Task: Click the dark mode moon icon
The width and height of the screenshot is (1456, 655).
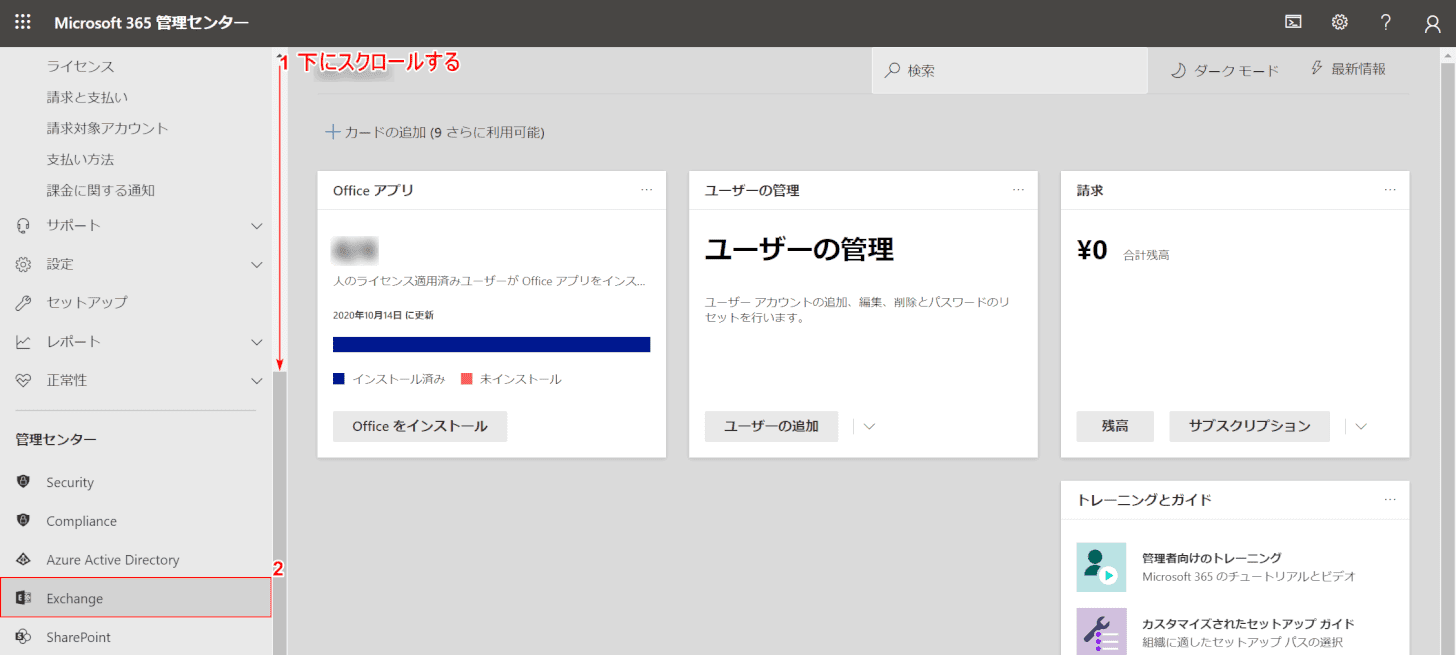Action: [1178, 70]
